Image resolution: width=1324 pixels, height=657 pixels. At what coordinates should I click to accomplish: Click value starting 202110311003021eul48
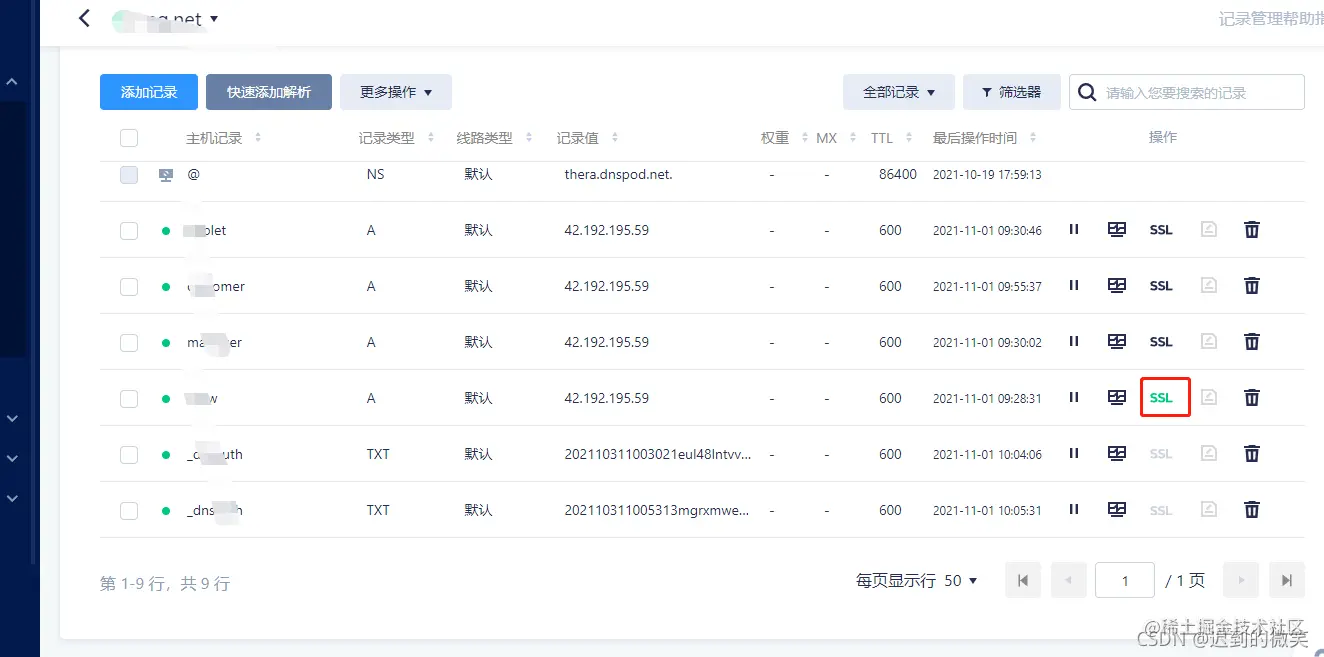click(x=657, y=454)
